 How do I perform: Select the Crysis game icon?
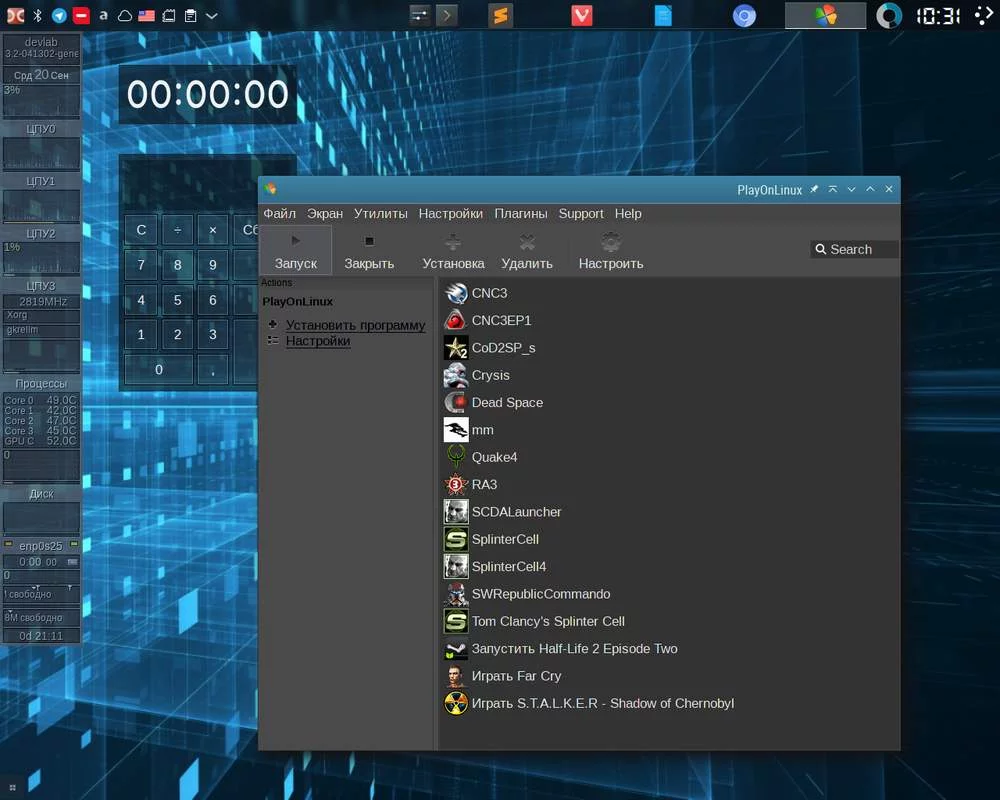pos(456,375)
